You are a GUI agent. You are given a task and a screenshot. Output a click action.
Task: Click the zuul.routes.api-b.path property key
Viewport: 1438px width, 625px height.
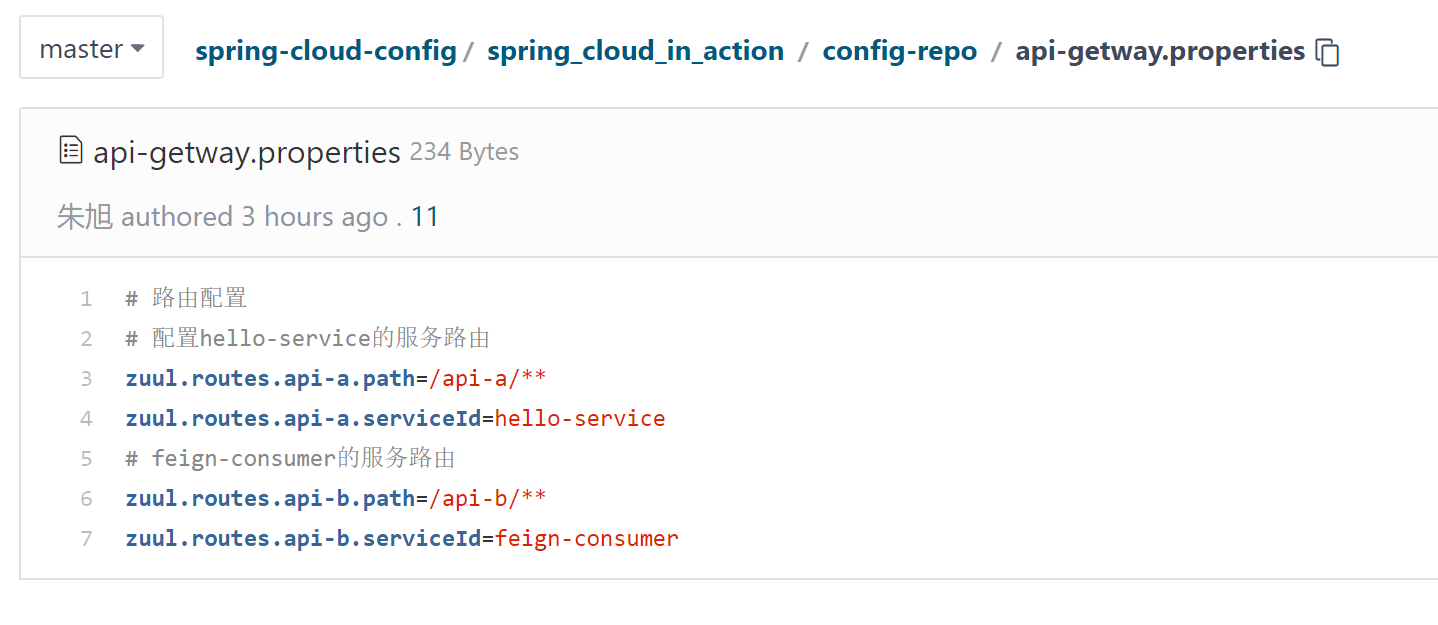(x=269, y=499)
